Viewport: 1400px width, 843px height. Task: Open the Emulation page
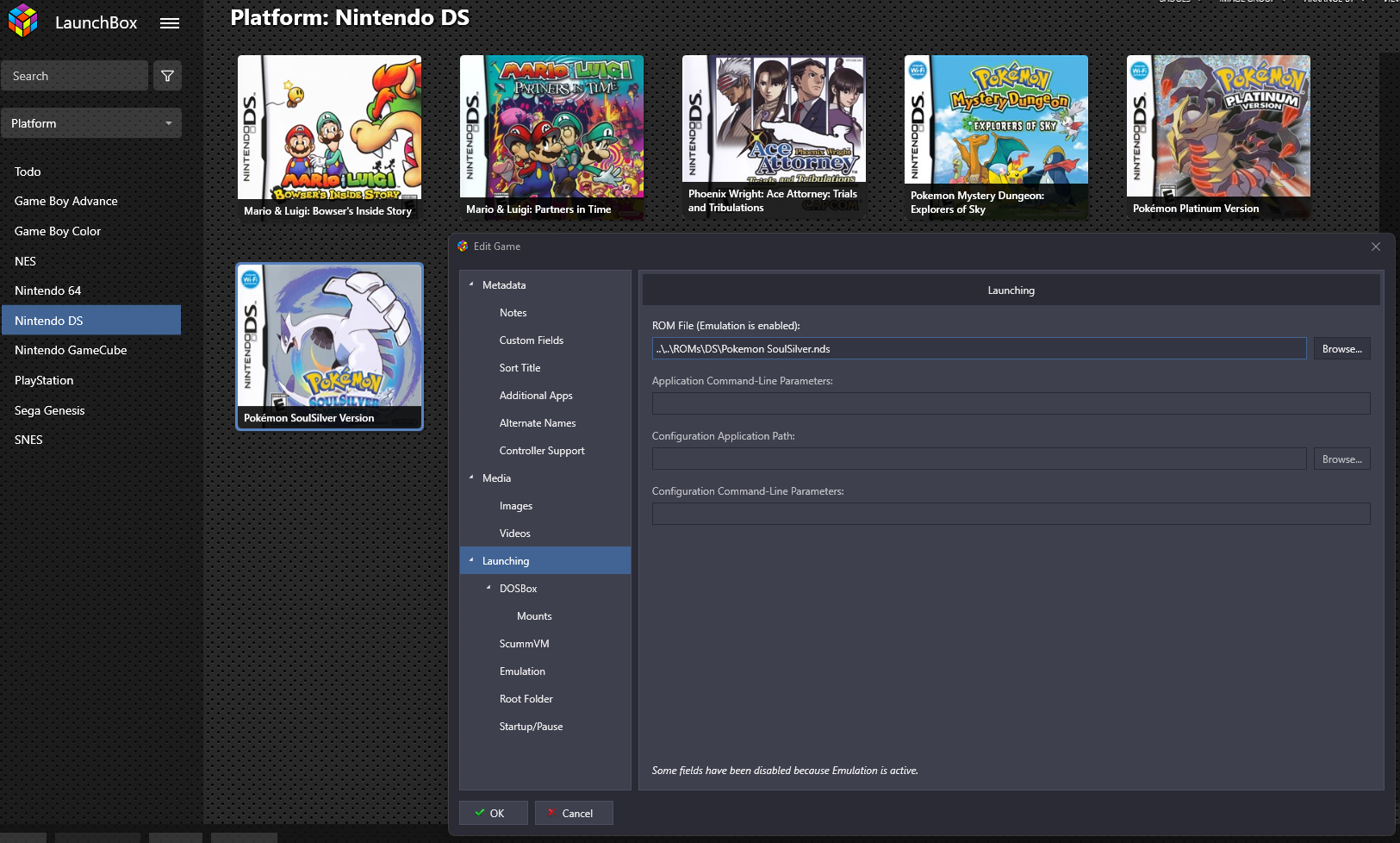tap(522, 671)
